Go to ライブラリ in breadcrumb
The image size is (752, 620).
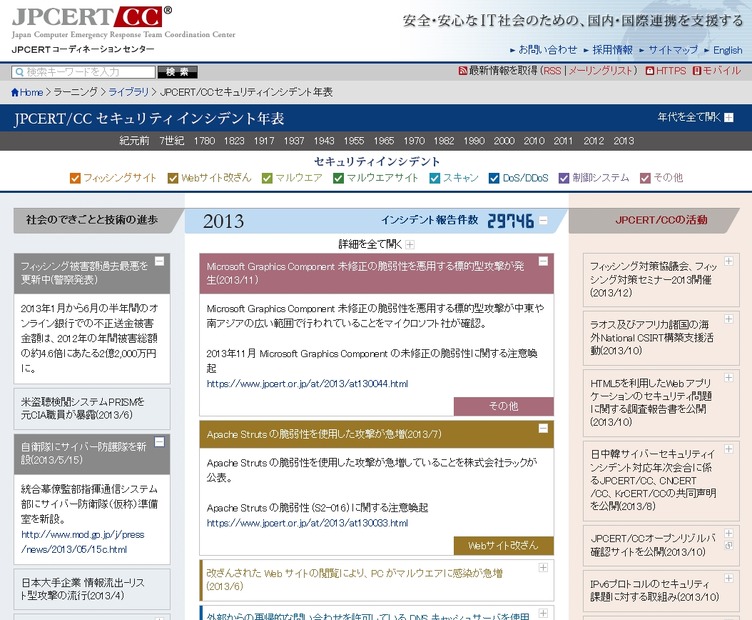tap(129, 92)
